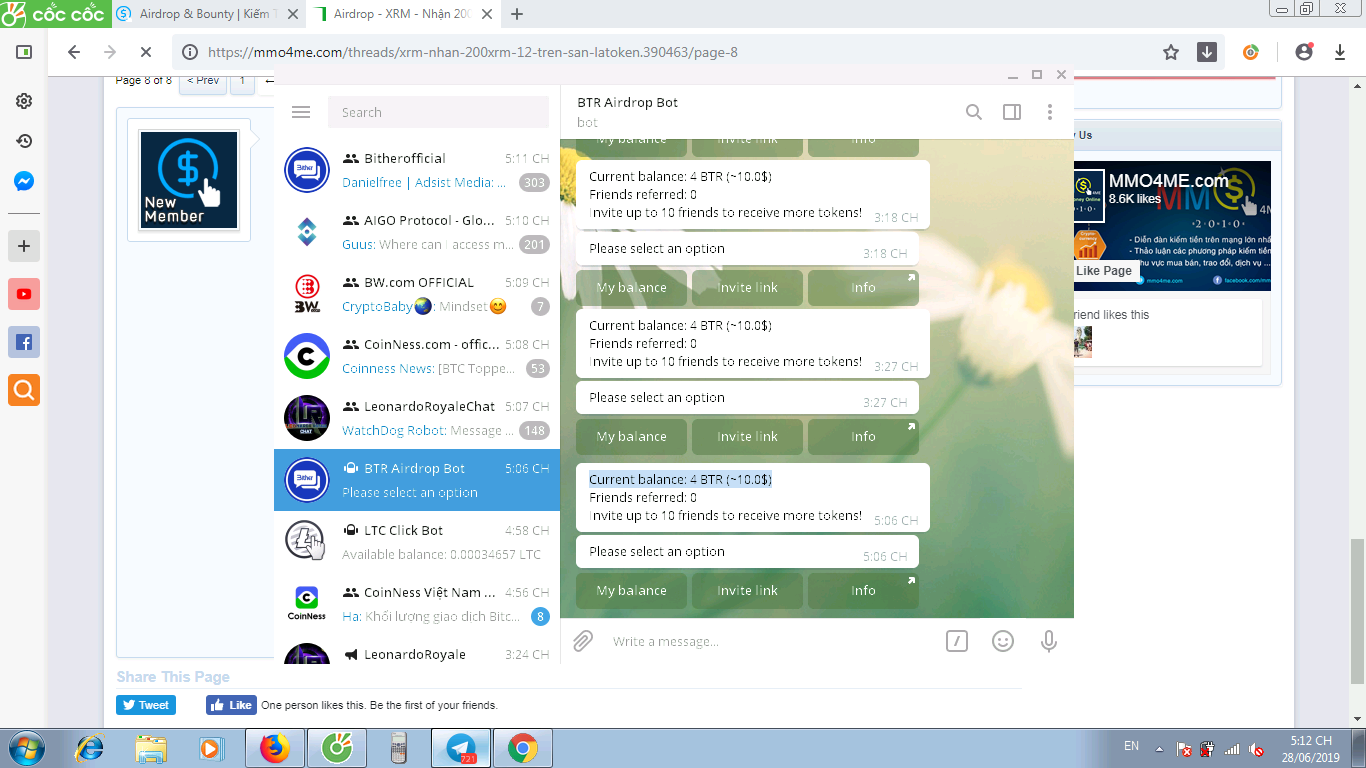Click the download icon beside the bookmark star
Screen dimensions: 1366x768
tap(1207, 52)
